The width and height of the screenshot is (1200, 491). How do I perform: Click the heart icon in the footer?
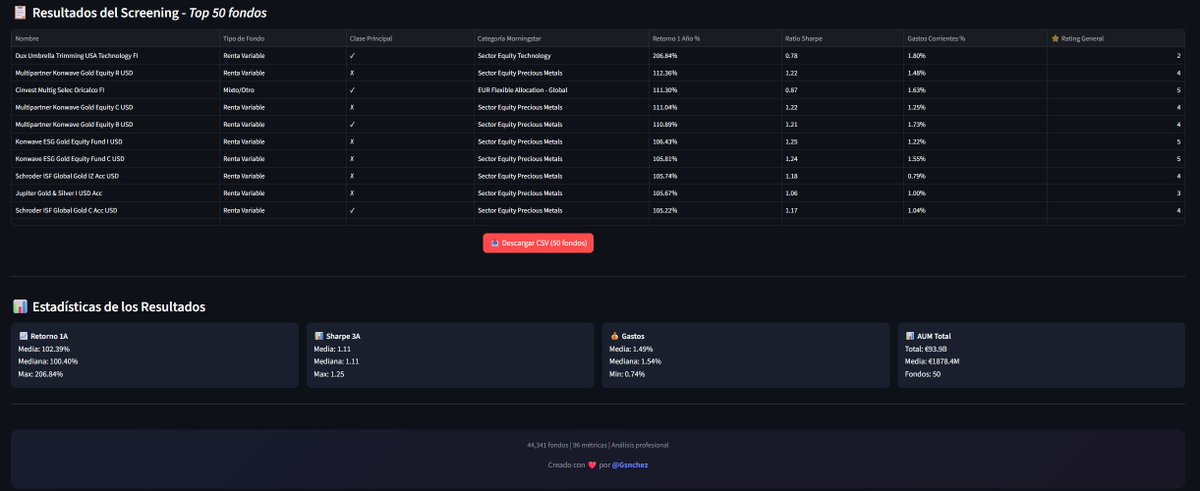point(592,465)
